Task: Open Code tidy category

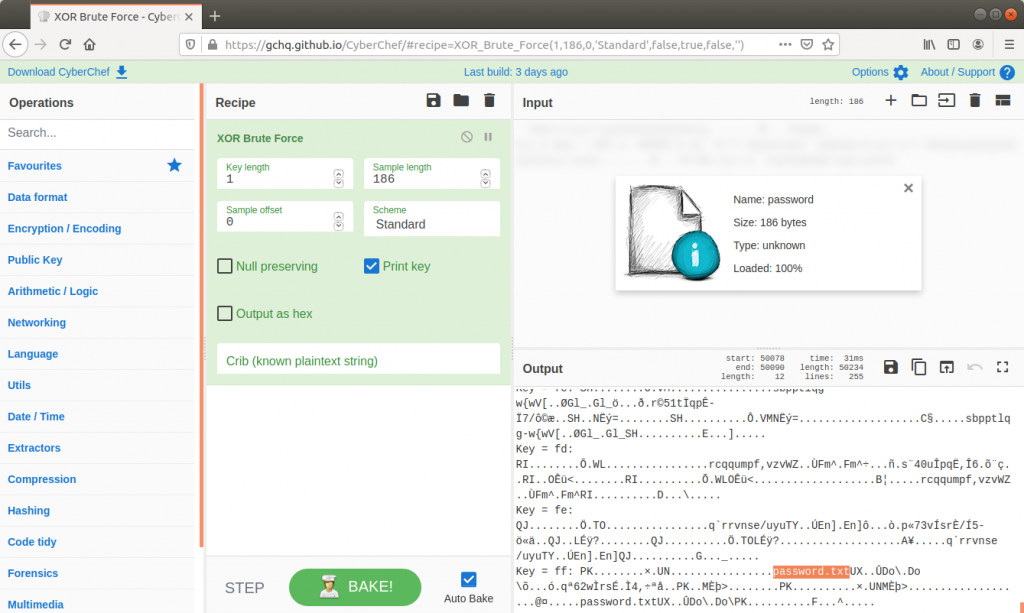Action: (x=97, y=542)
